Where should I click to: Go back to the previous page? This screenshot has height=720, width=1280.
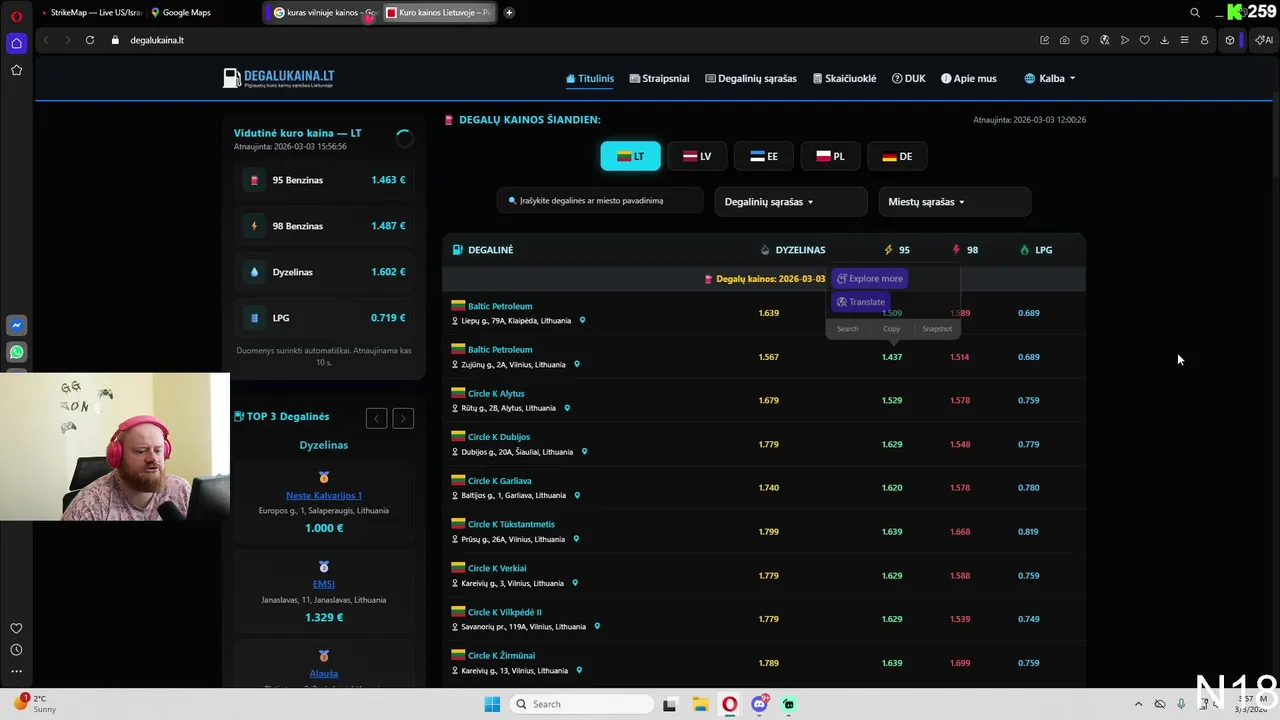tap(45, 40)
